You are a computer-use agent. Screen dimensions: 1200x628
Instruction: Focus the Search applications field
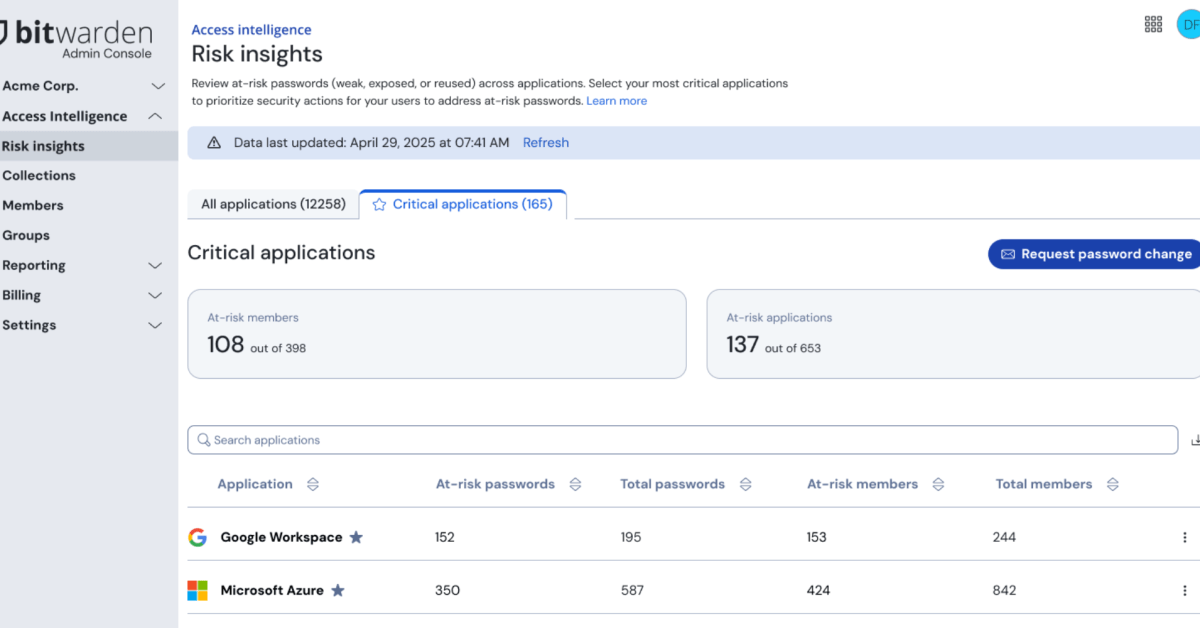pos(680,440)
